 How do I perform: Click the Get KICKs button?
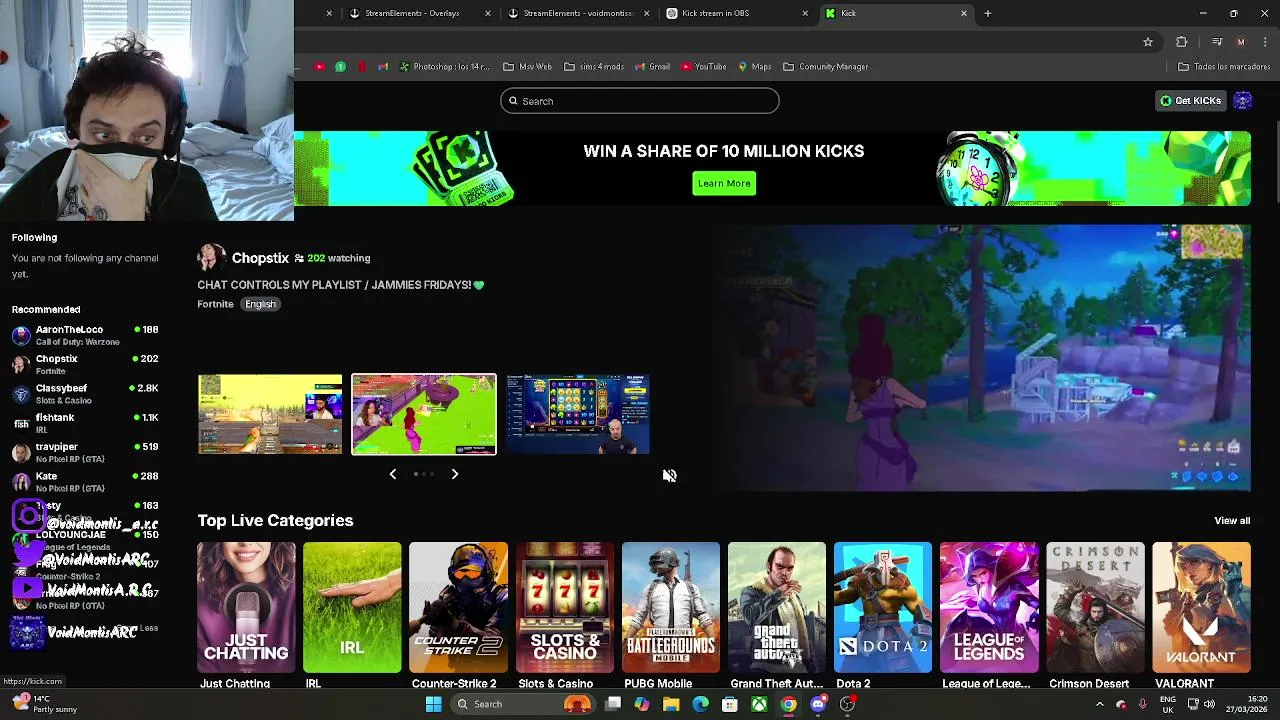1190,101
